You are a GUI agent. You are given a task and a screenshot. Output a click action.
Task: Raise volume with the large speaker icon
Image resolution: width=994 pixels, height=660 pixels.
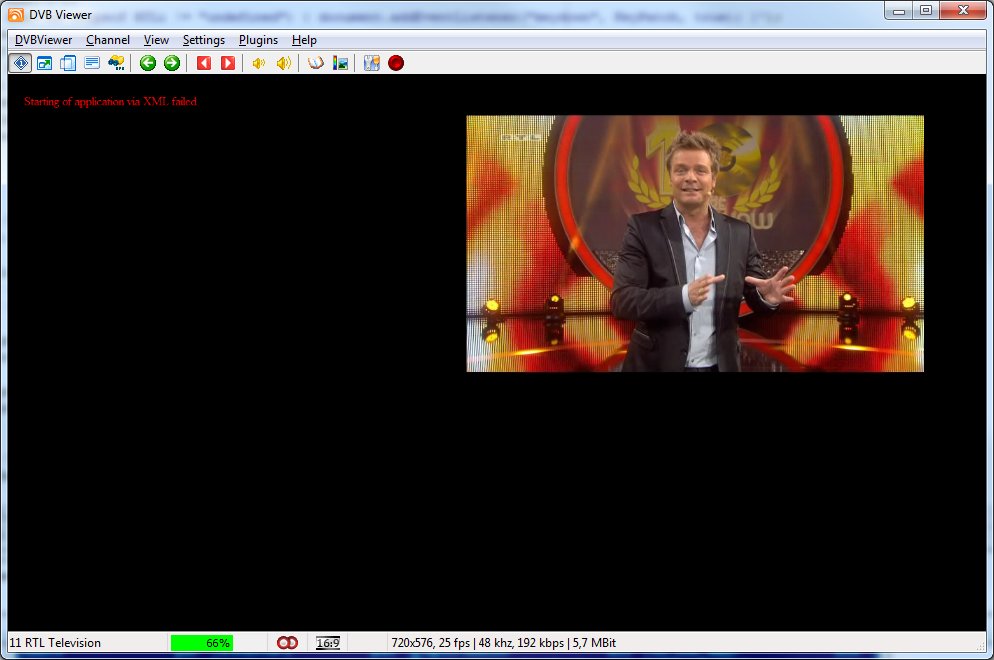point(284,63)
